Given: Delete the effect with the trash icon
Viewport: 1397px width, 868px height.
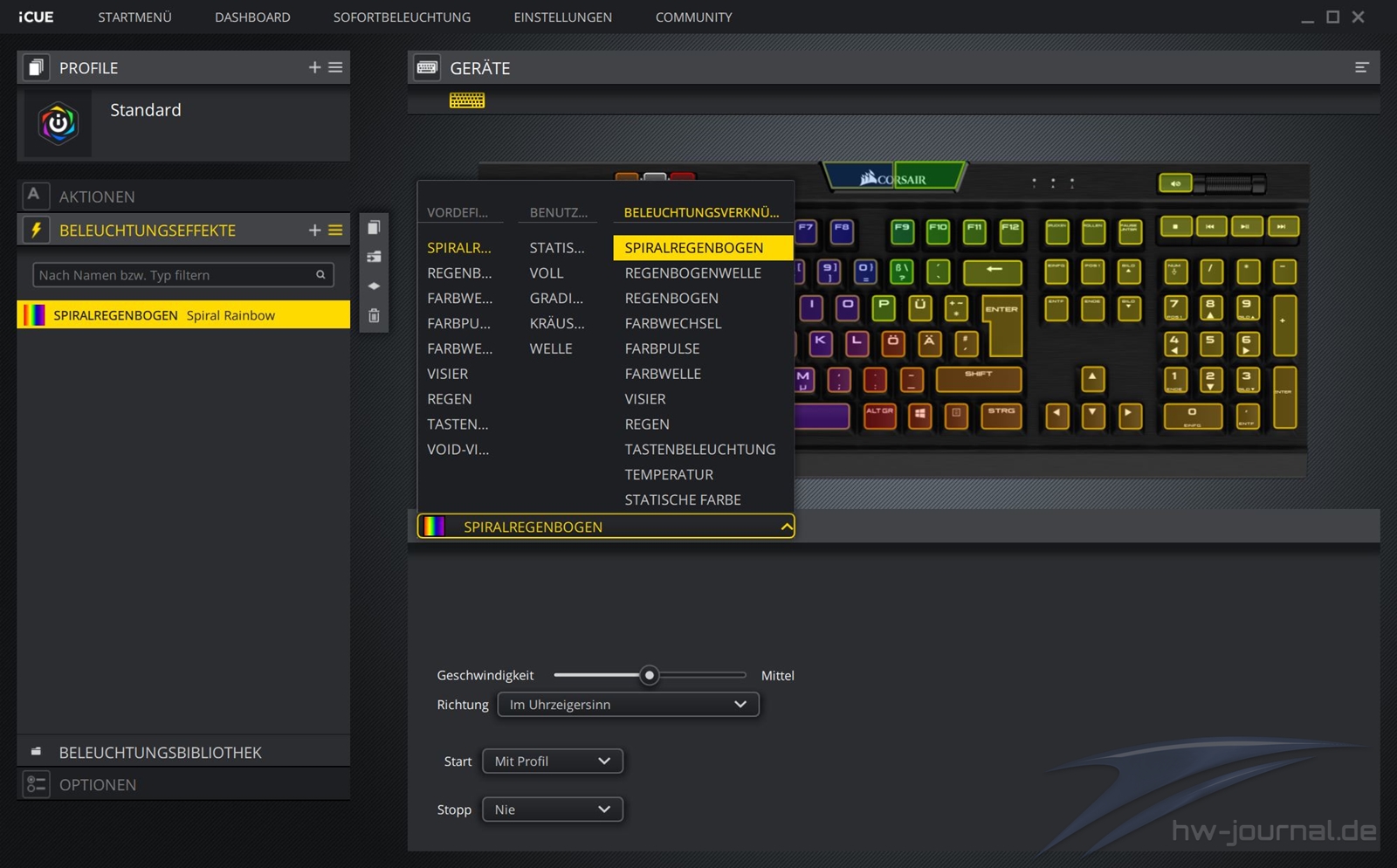Looking at the screenshot, I should [374, 315].
